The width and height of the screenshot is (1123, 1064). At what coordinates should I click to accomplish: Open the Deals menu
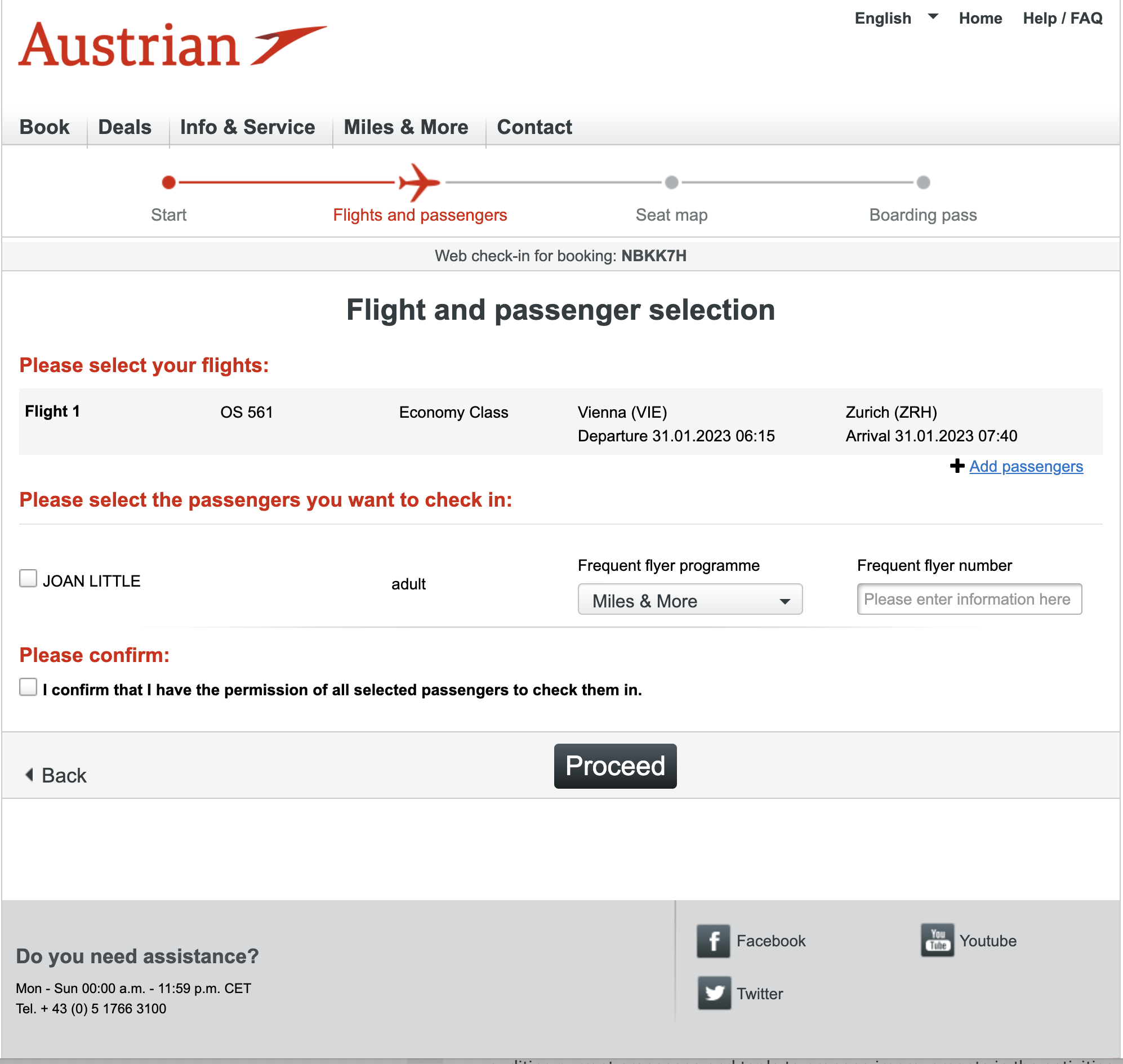[x=124, y=127]
